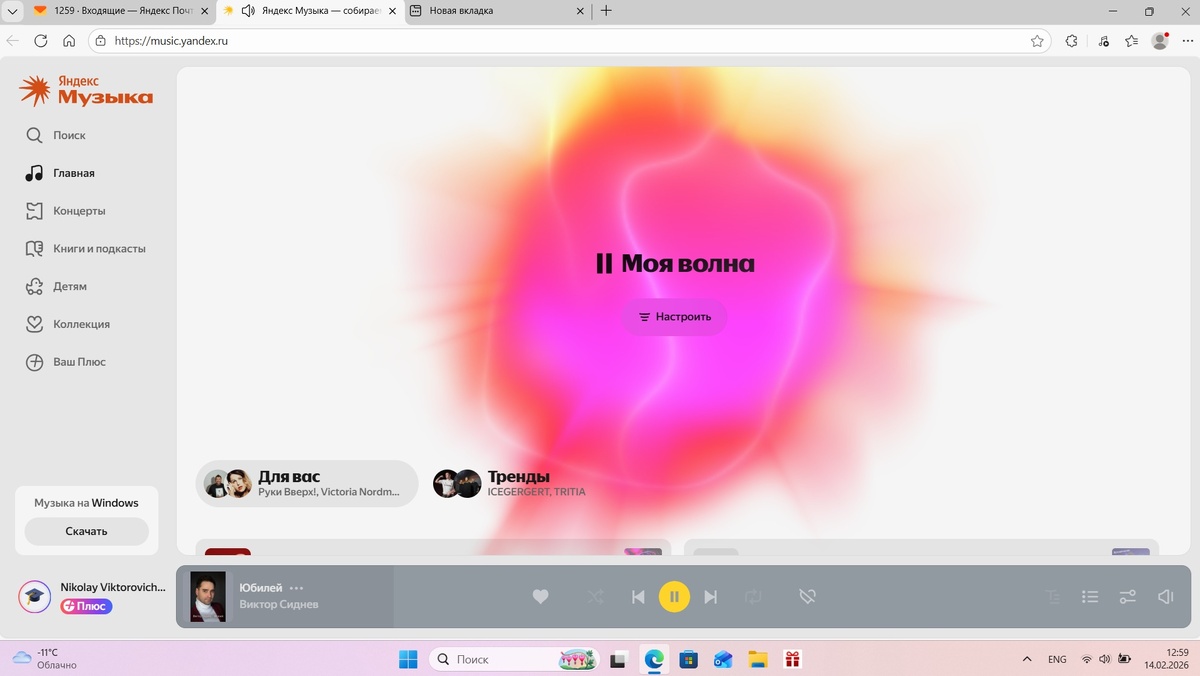Open the favorites list icon
Image resolution: width=1200 pixels, height=676 pixels.
(1131, 41)
